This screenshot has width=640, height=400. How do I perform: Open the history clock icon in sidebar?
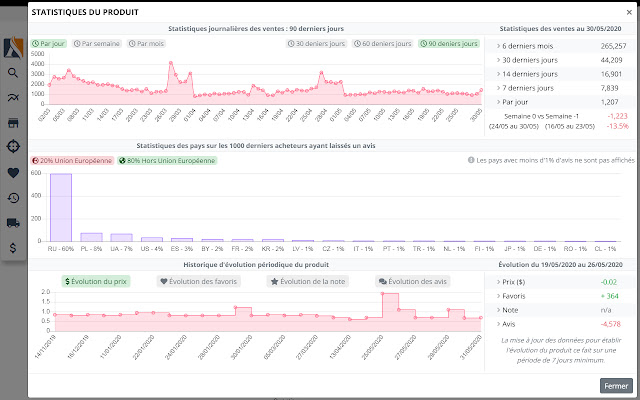[x=14, y=197]
